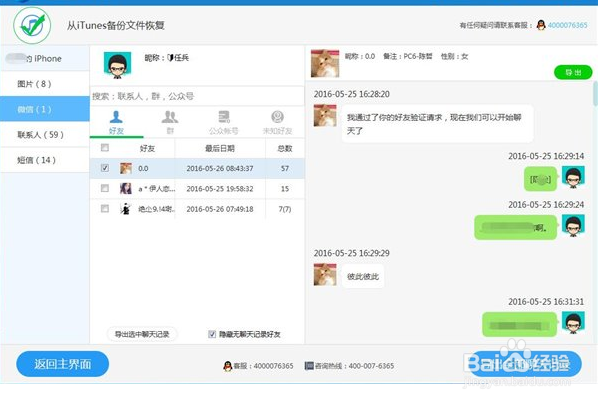Click the green 导出 export button
Screen dimensions: 604x403
pyautogui.click(x=573, y=72)
